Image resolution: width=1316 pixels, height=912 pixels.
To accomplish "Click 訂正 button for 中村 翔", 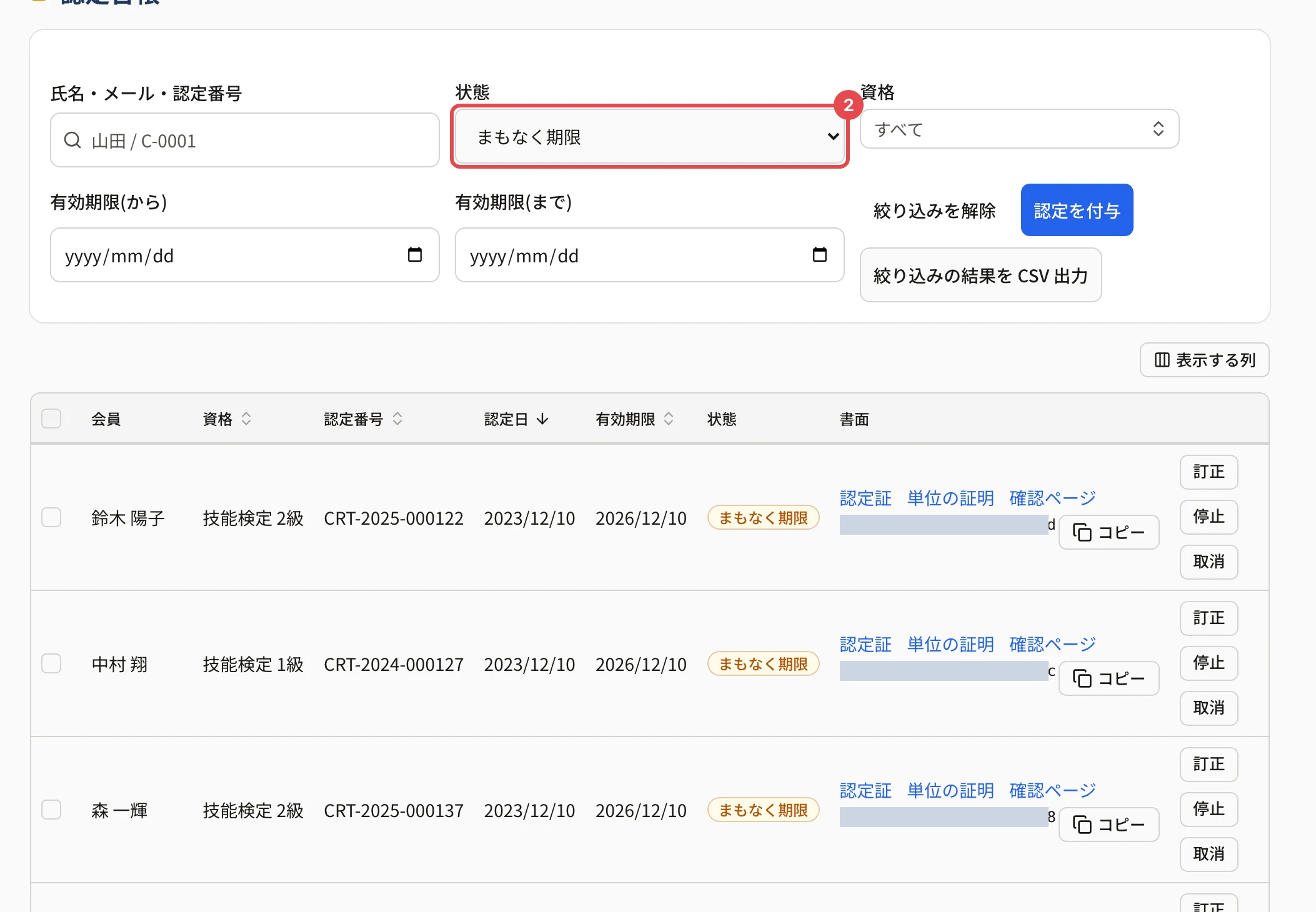I will [x=1209, y=618].
